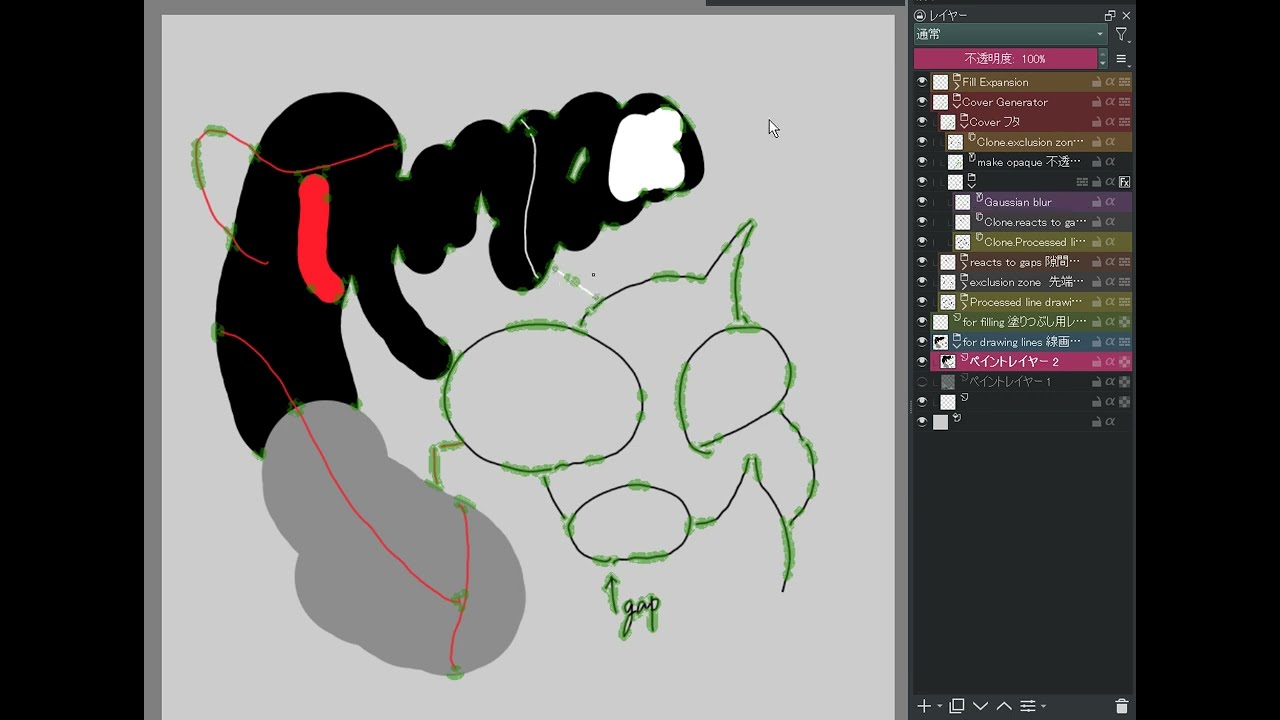Viewport: 1280px width, 720px height.
Task: Click the add new layer plus icon
Action: click(x=924, y=706)
